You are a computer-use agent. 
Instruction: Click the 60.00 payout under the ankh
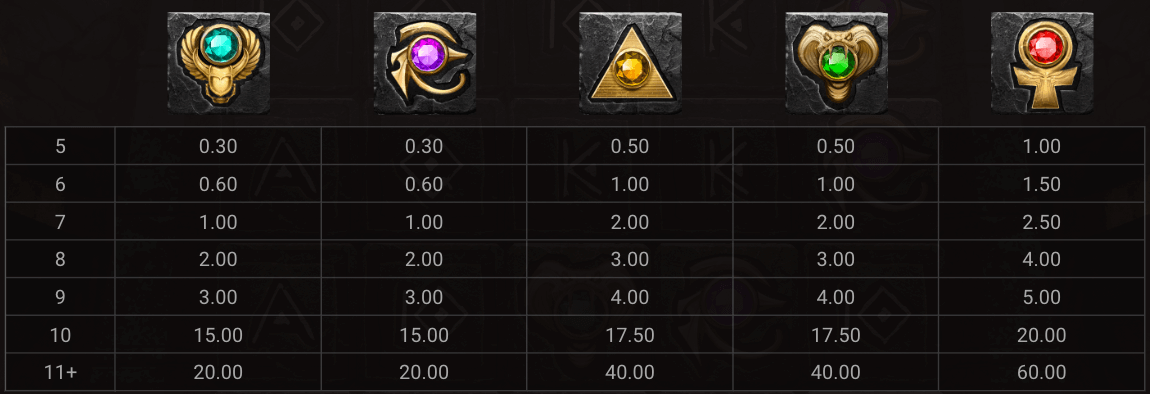[x=1041, y=372]
